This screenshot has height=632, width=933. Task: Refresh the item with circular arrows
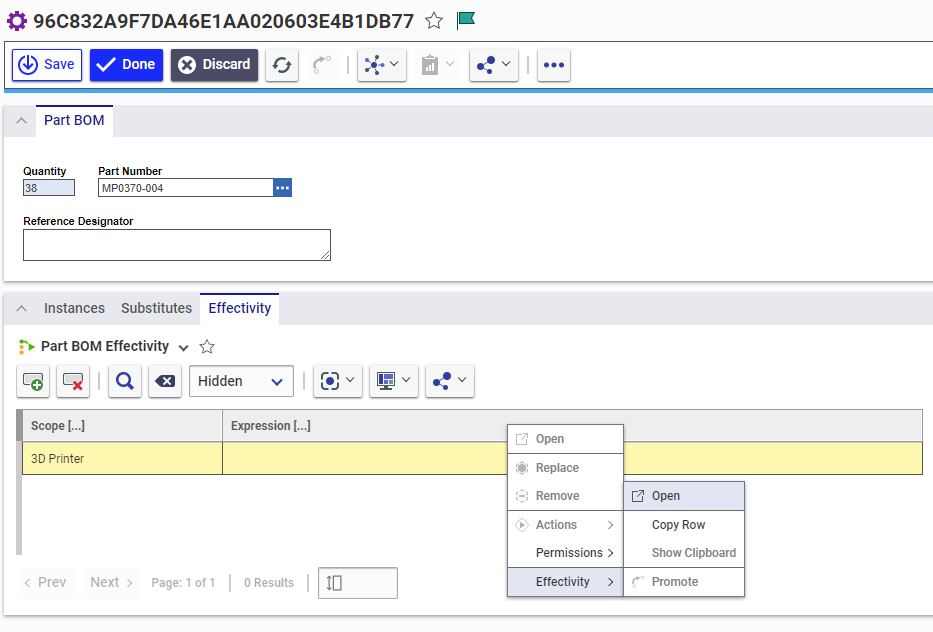pos(282,65)
